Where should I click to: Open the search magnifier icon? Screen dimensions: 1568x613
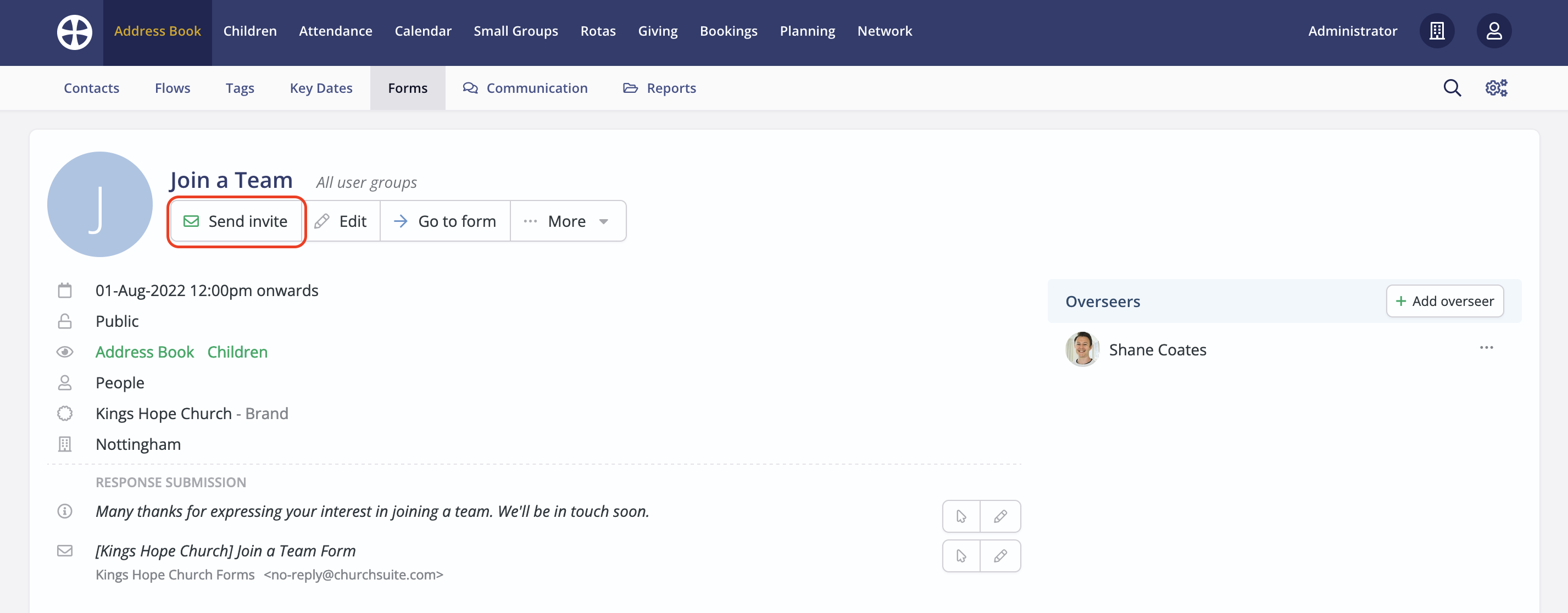click(x=1452, y=88)
